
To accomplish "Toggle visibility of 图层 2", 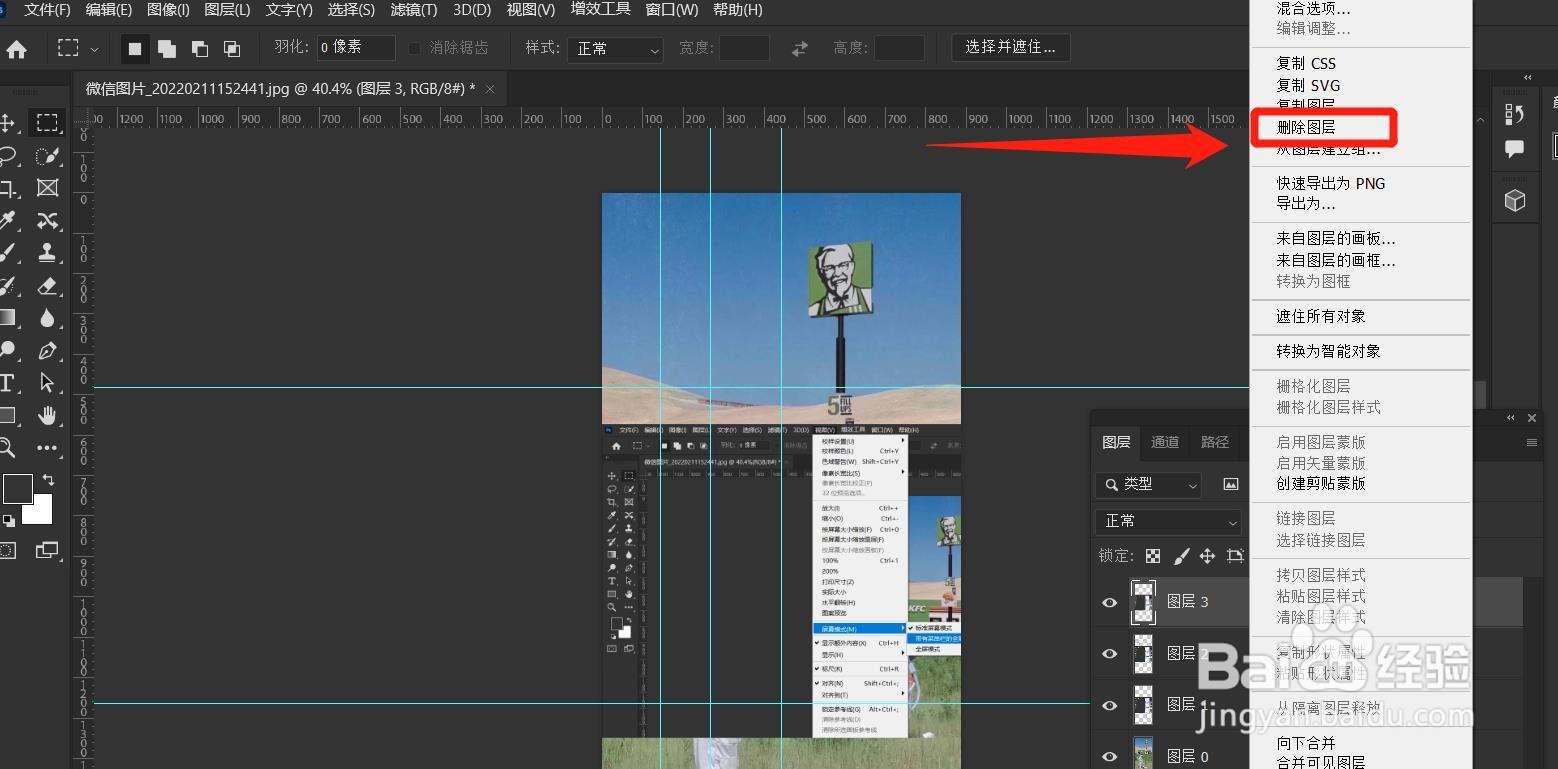I will click(x=1108, y=654).
